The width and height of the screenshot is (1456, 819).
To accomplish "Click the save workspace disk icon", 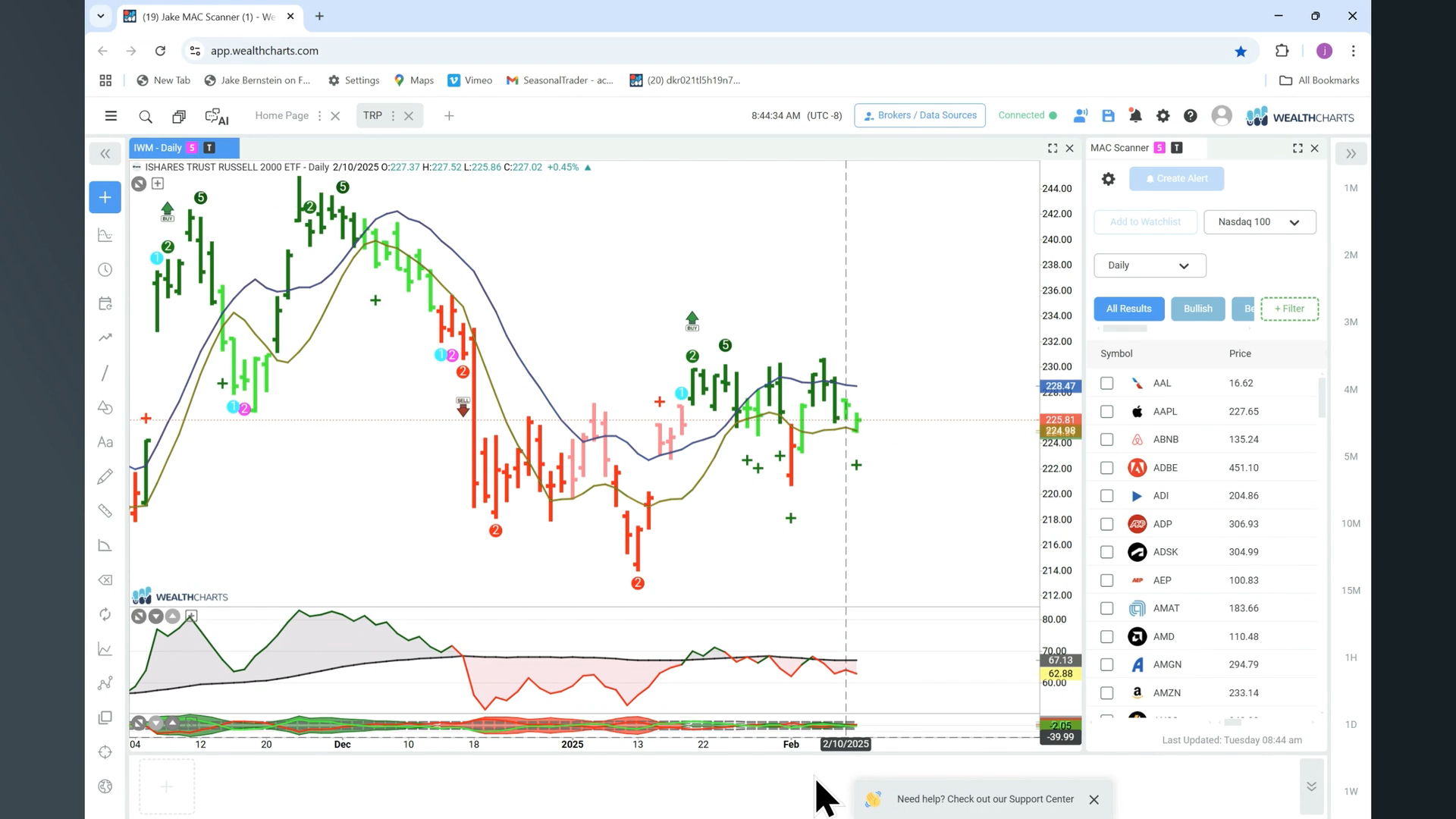I will coord(1108,115).
